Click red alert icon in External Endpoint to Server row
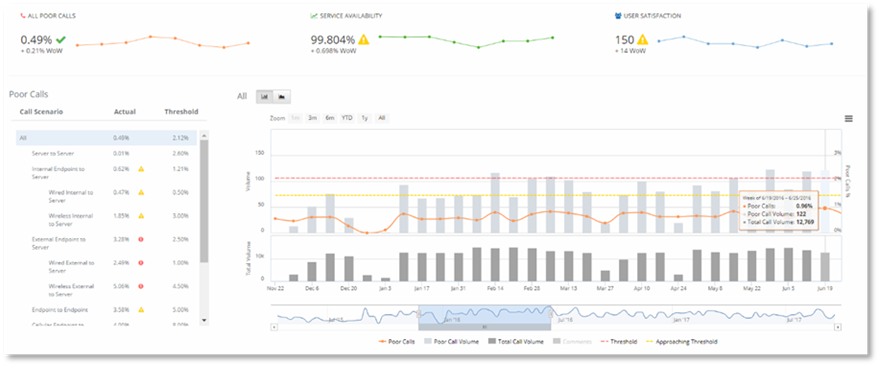The height and width of the screenshot is (366, 879). pos(141,239)
